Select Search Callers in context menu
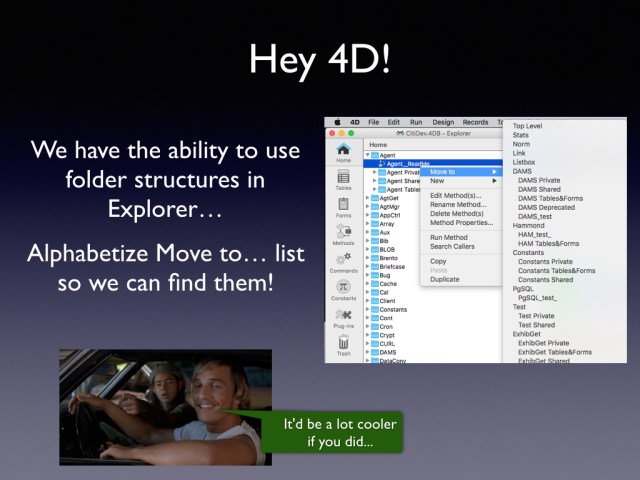This screenshot has width=640, height=480. (452, 246)
